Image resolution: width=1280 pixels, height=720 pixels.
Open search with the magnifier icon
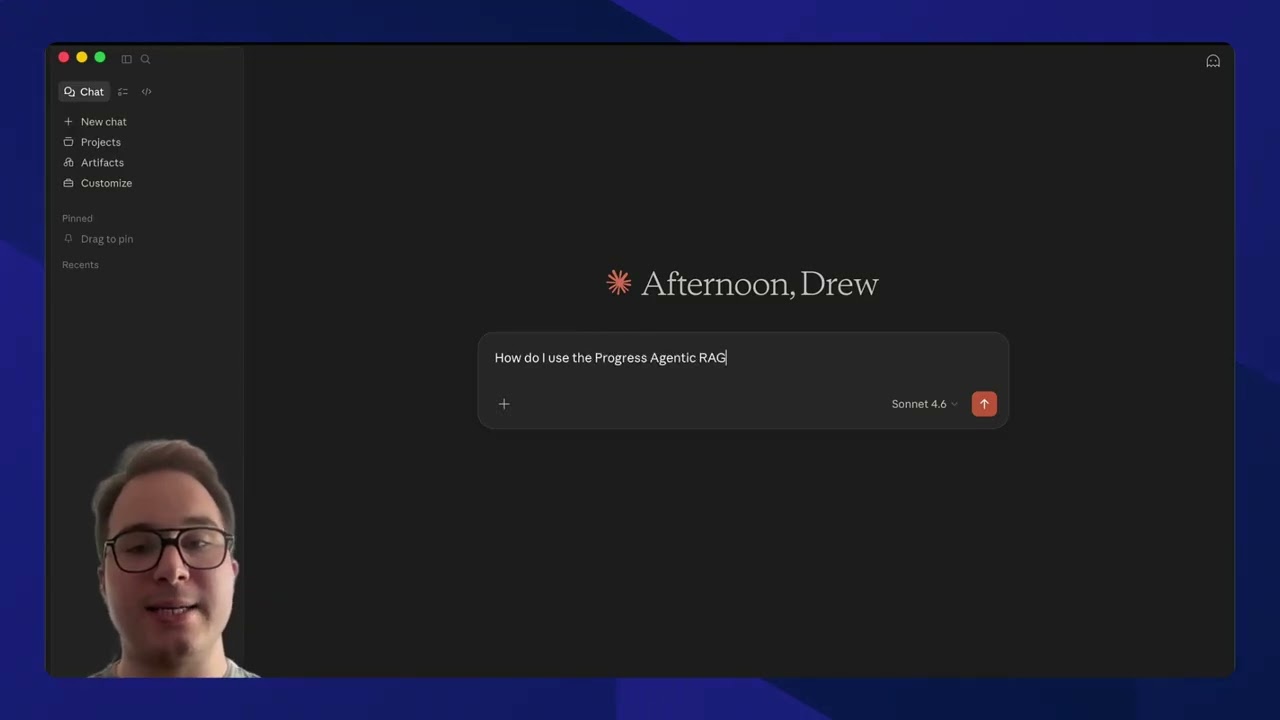[145, 59]
